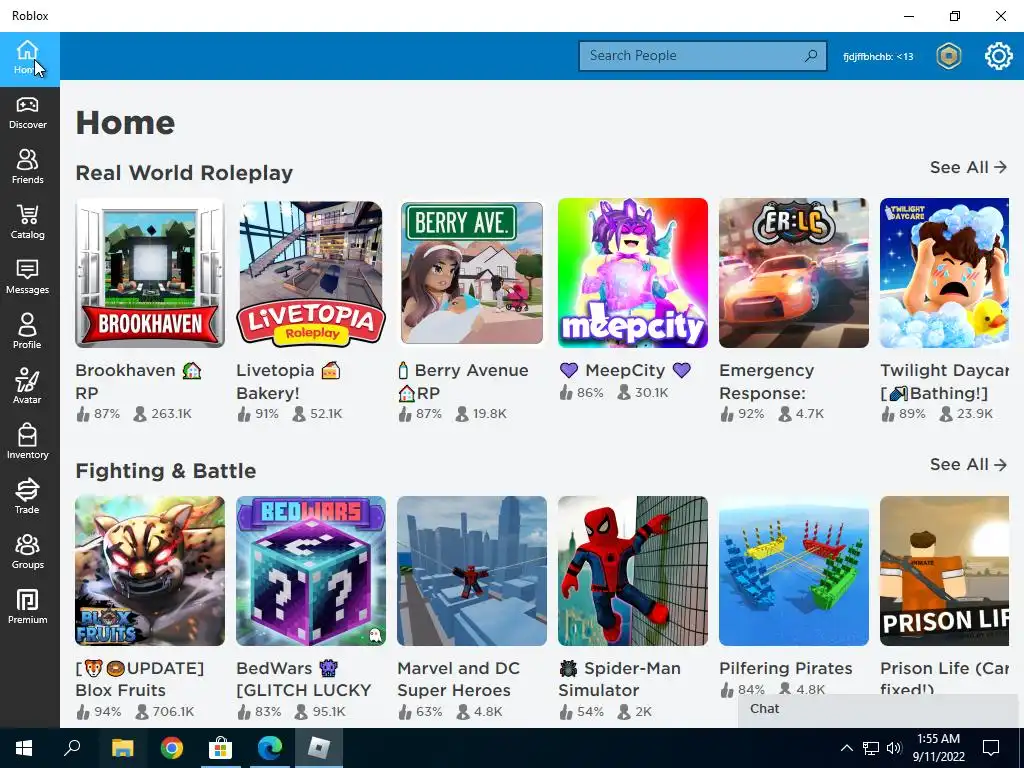Open the ER:LC Emergency Response thumbnail
The image size is (1024, 768).
point(794,273)
